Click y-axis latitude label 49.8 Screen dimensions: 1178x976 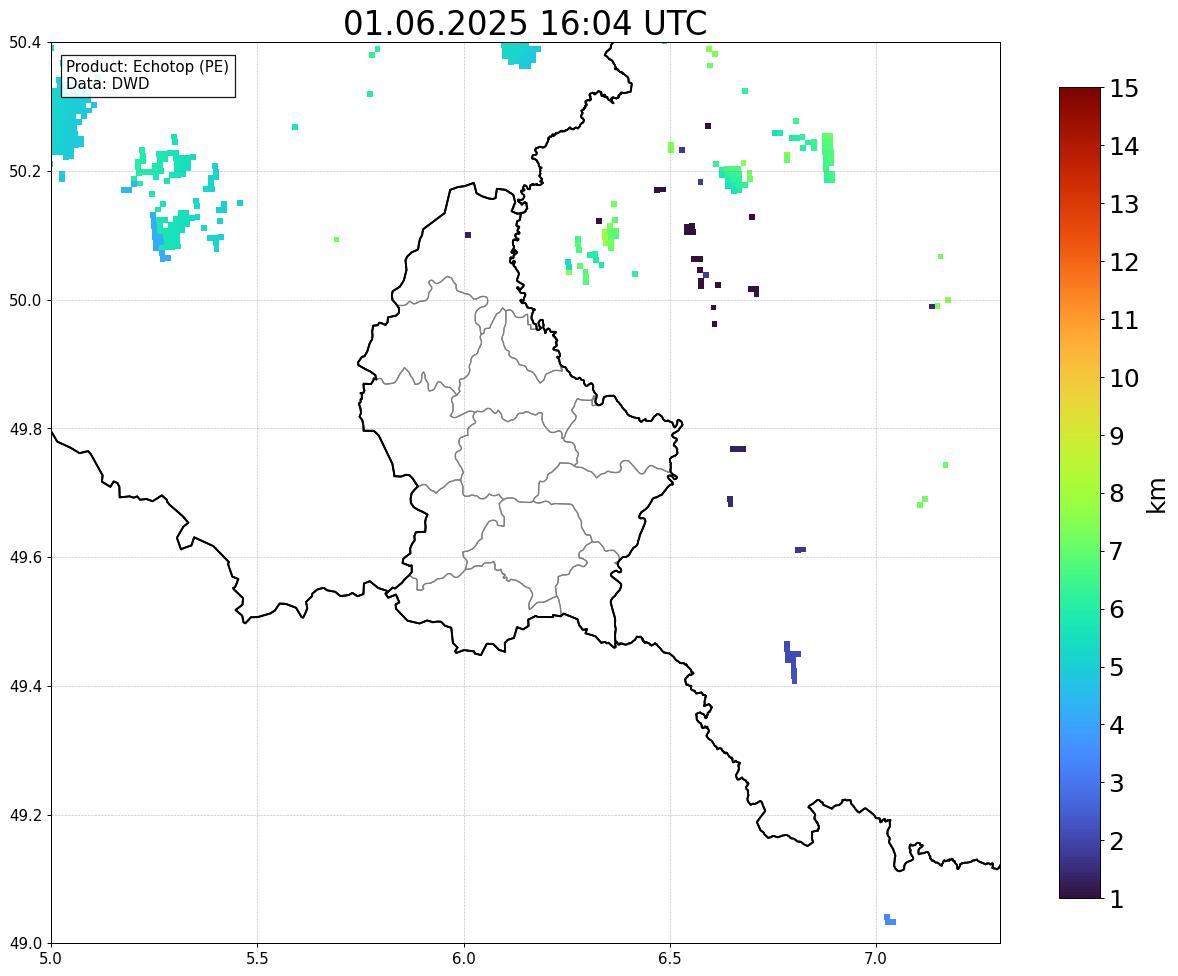(25, 429)
